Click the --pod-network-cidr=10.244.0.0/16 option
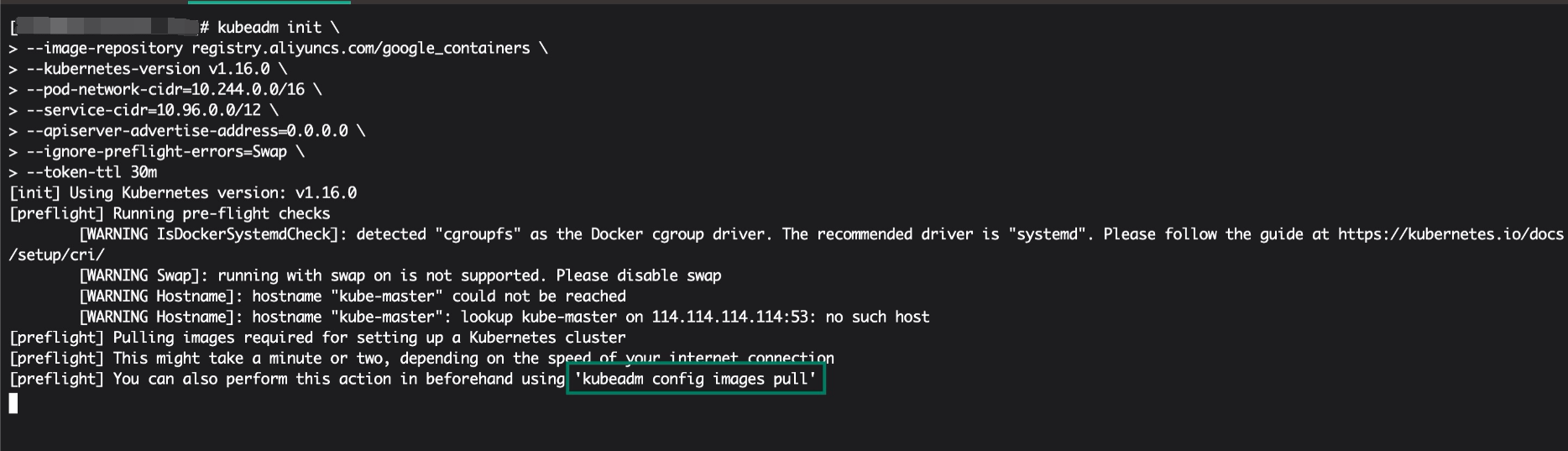 [165, 90]
